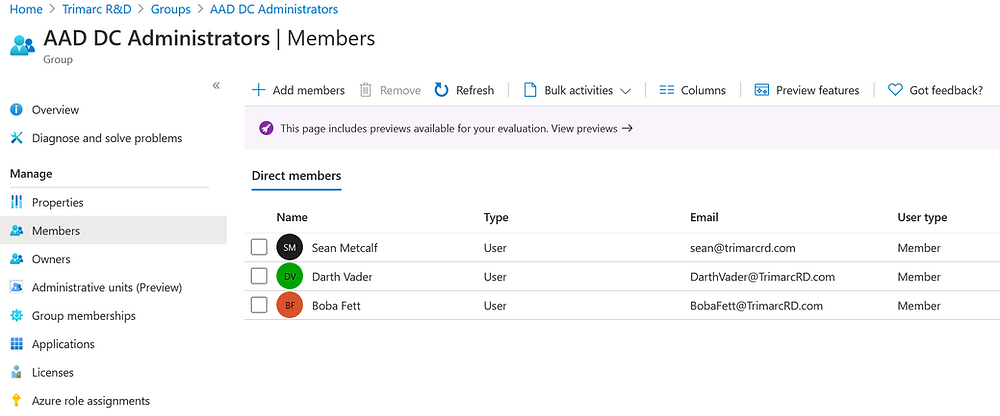Select Members in the sidebar
The image size is (1000, 416).
(x=113, y=231)
